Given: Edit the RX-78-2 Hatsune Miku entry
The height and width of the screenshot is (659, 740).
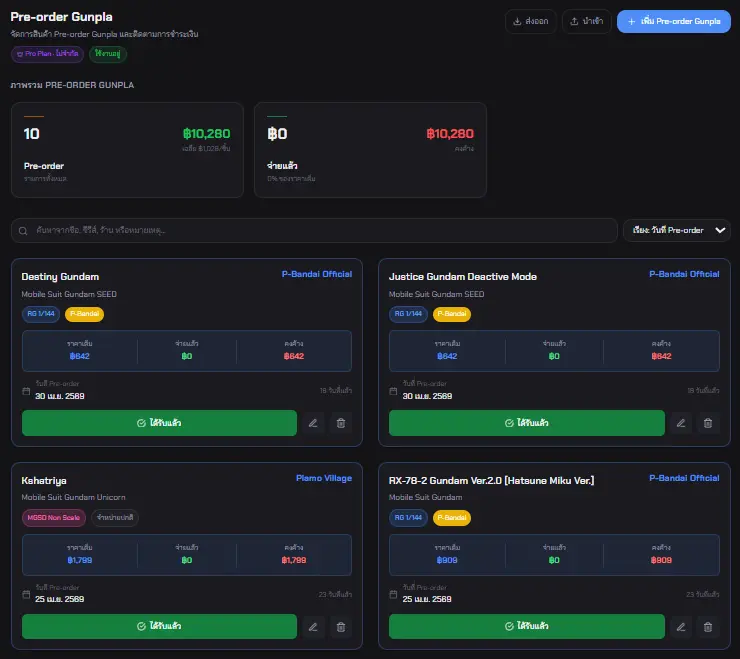Looking at the screenshot, I should coord(681,627).
